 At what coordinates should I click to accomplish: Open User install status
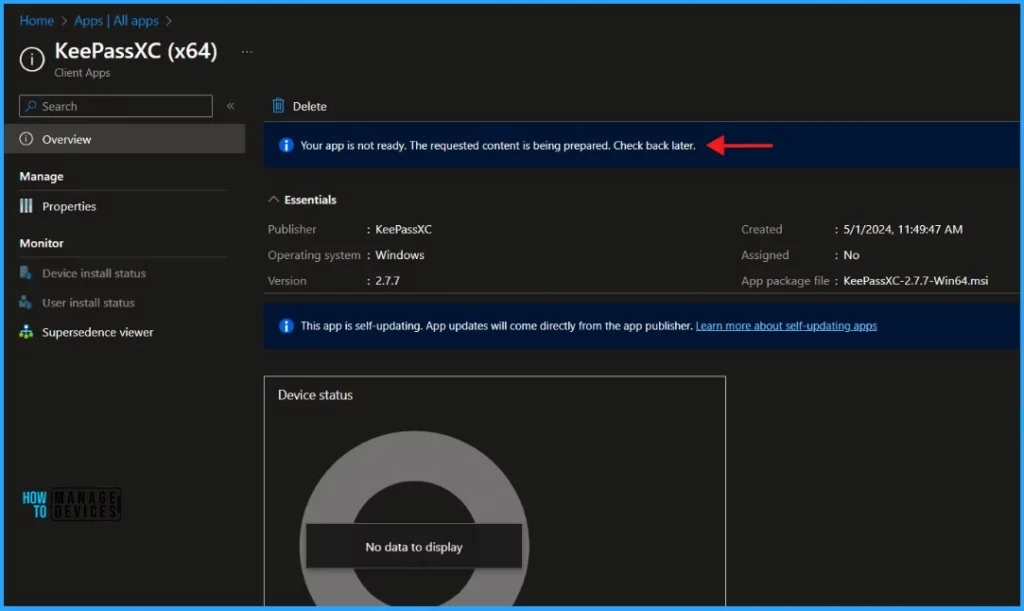click(x=88, y=303)
